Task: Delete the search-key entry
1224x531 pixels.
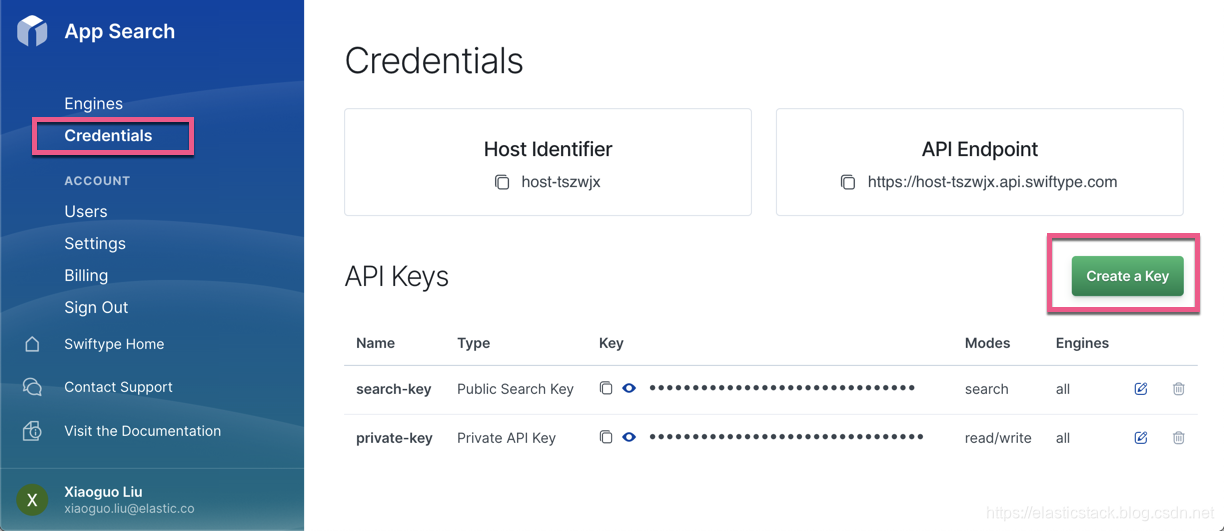Action: 1179,388
